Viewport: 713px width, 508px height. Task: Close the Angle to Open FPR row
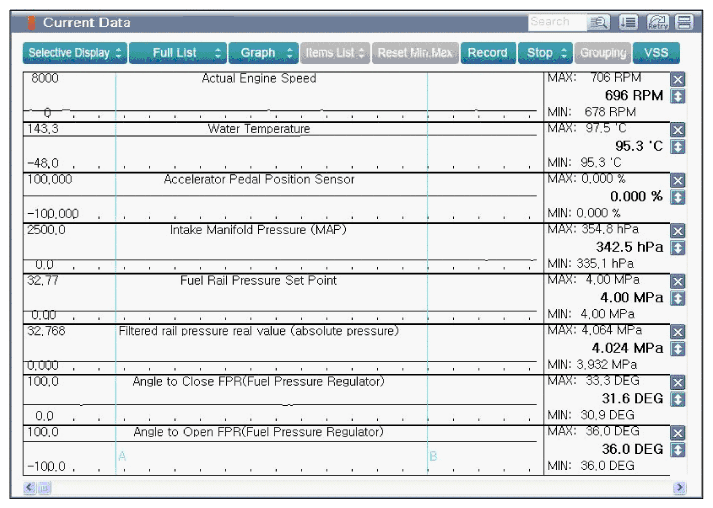pos(678,433)
